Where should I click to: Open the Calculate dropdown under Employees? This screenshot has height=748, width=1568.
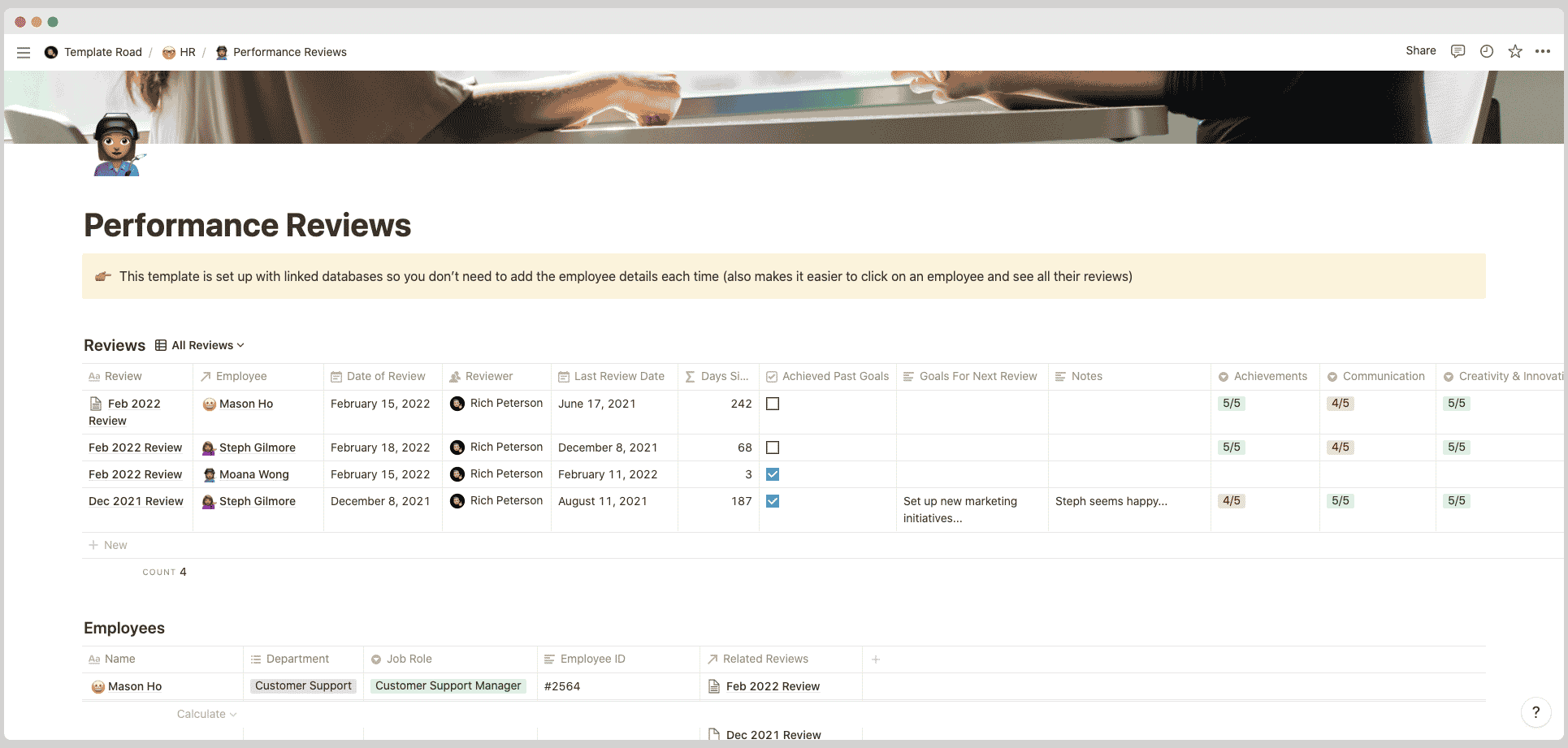[x=206, y=714]
